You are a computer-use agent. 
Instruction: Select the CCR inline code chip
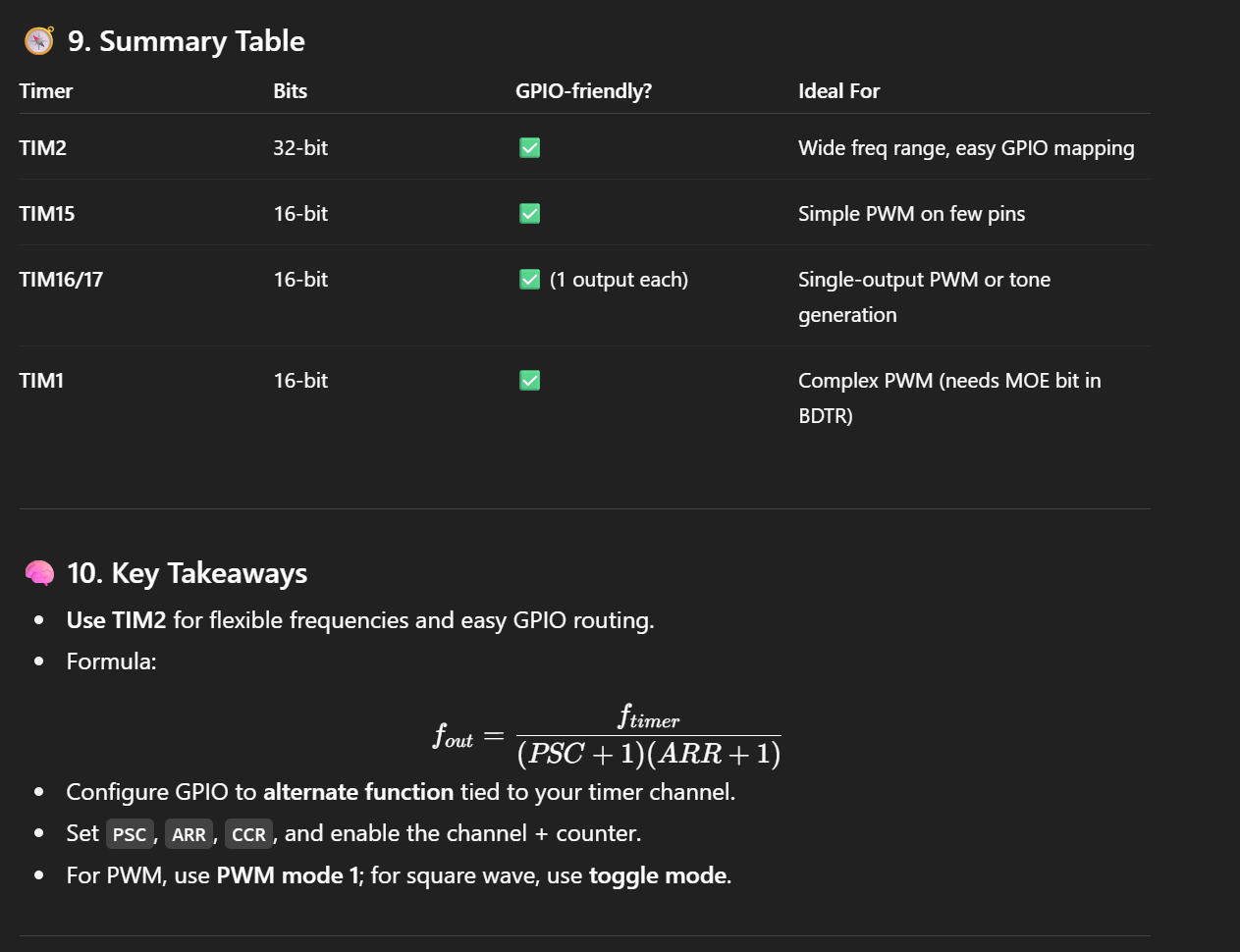click(x=248, y=834)
